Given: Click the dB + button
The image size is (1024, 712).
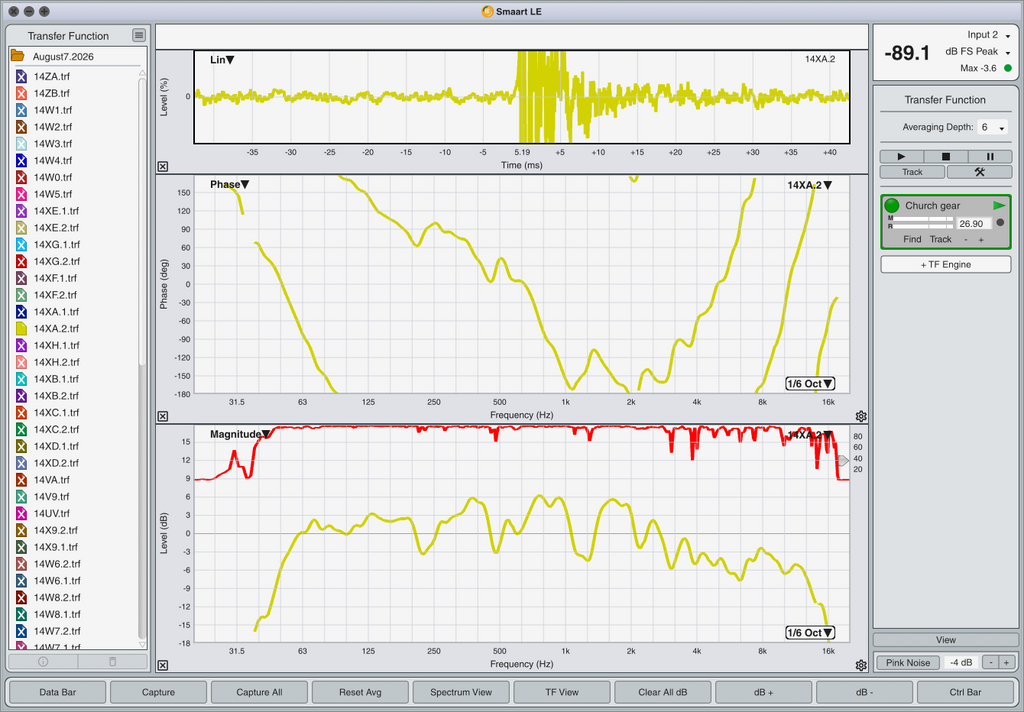Looking at the screenshot, I should 763,692.
